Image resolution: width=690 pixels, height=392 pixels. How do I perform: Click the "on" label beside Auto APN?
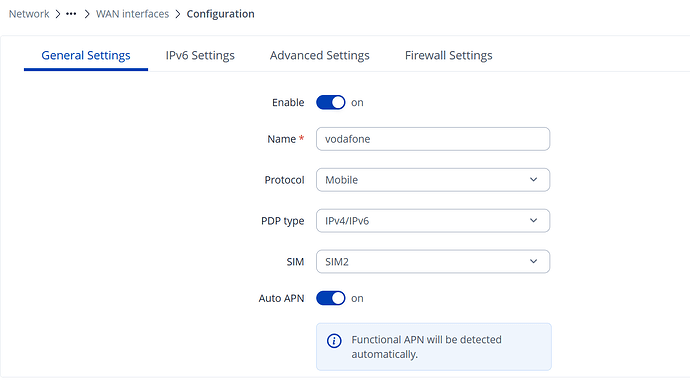tap(357, 298)
